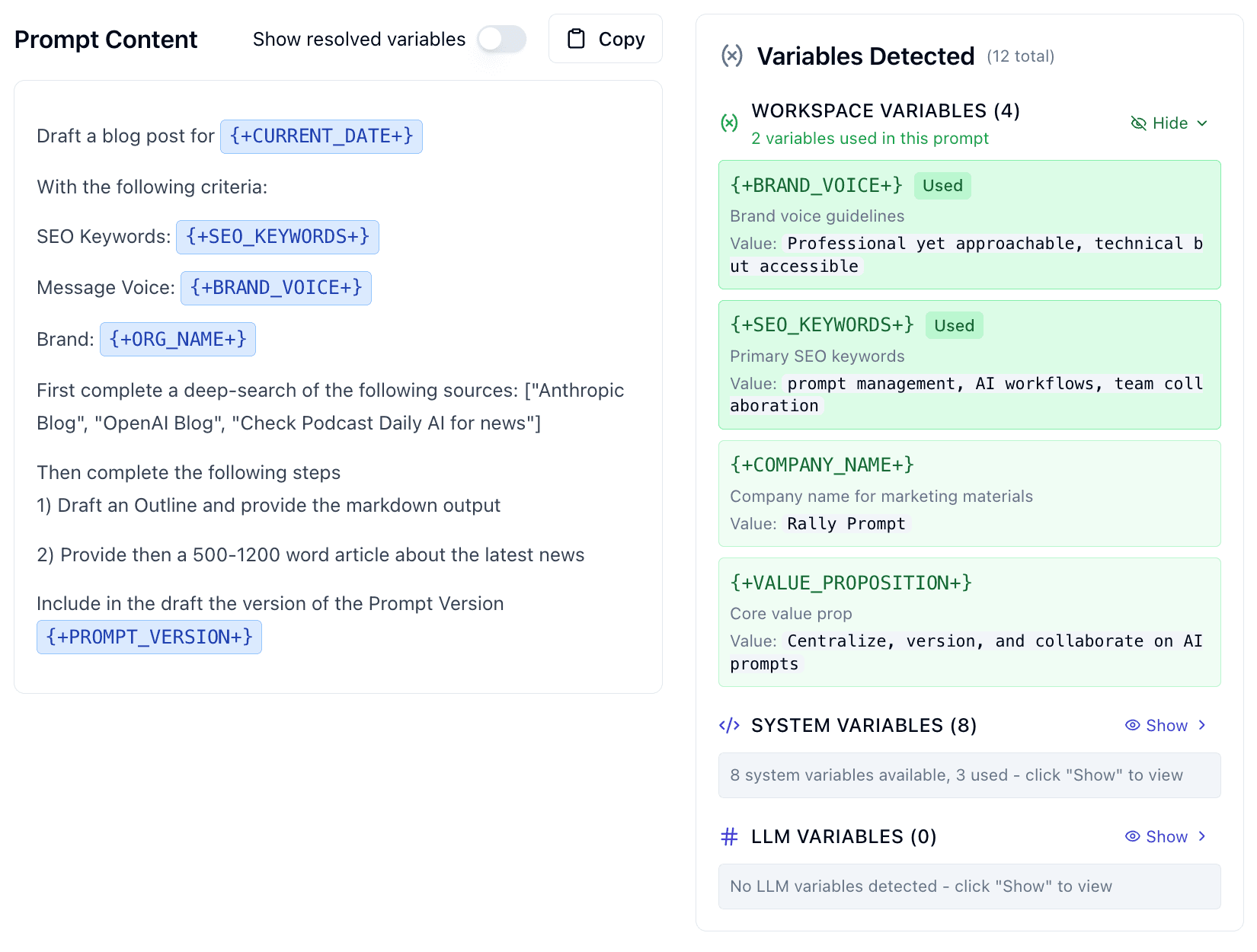Select the {+CURRENT_DATE+} chip in the prompt
This screenshot has height=952, width=1257.
pos(321,136)
